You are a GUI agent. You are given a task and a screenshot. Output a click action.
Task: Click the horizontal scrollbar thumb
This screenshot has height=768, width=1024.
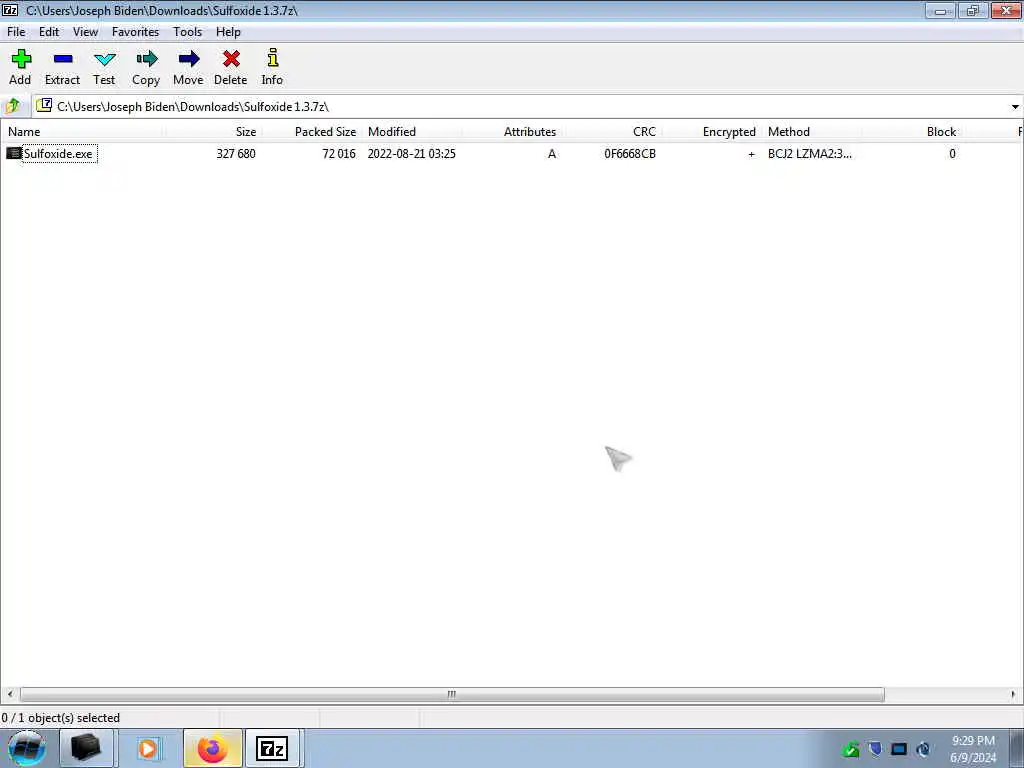click(452, 694)
